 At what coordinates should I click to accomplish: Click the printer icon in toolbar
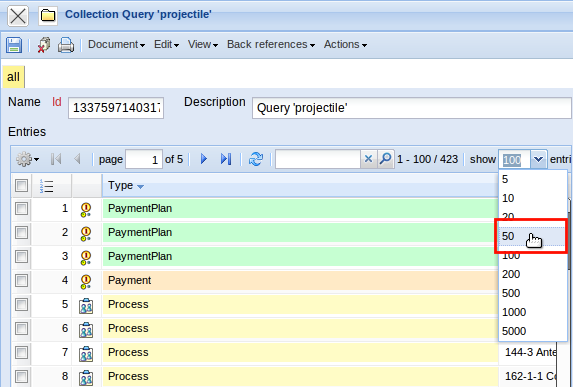point(66,45)
